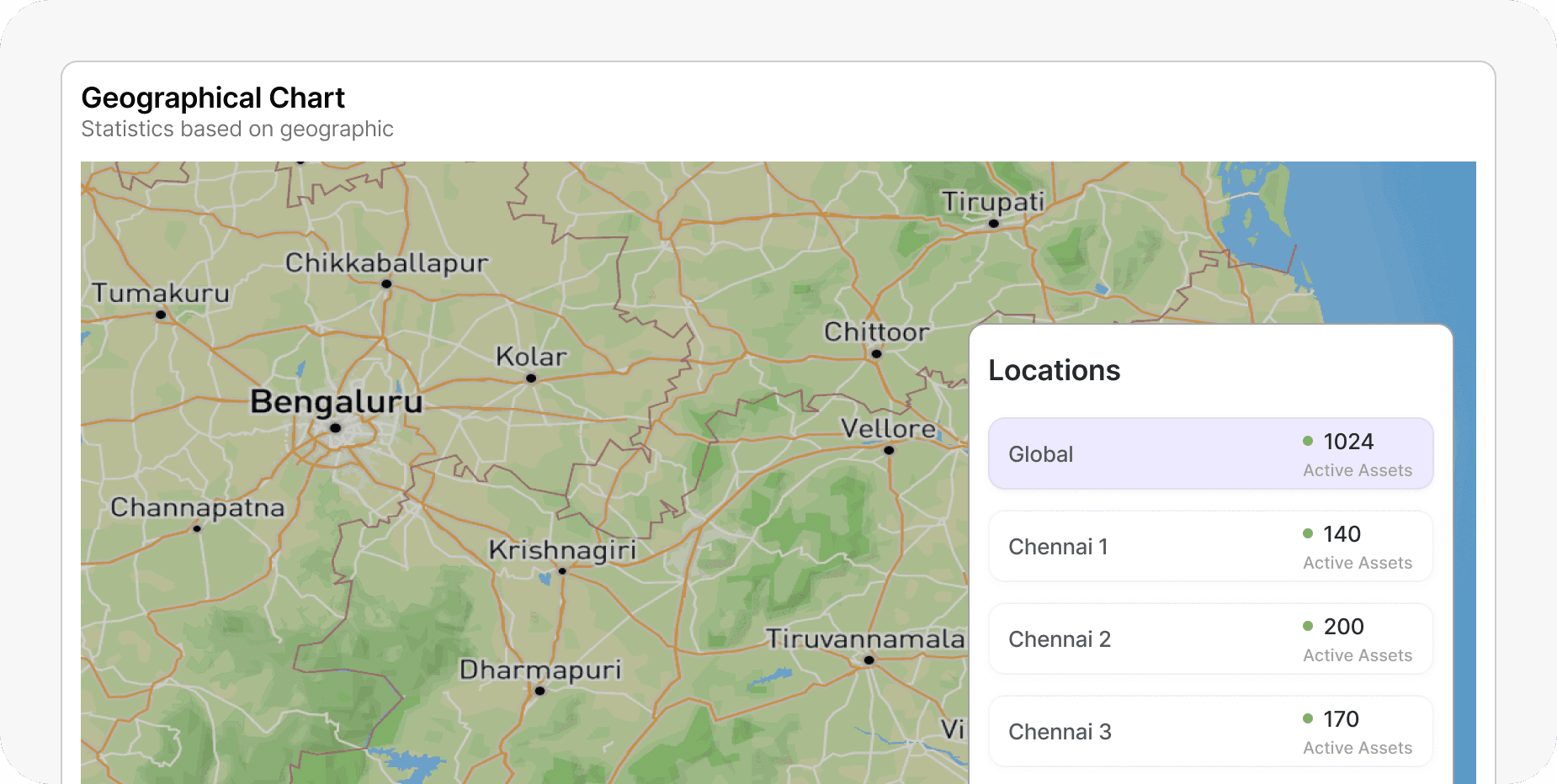Select the Chennai 2 location card
The image size is (1557, 784).
[1210, 638]
